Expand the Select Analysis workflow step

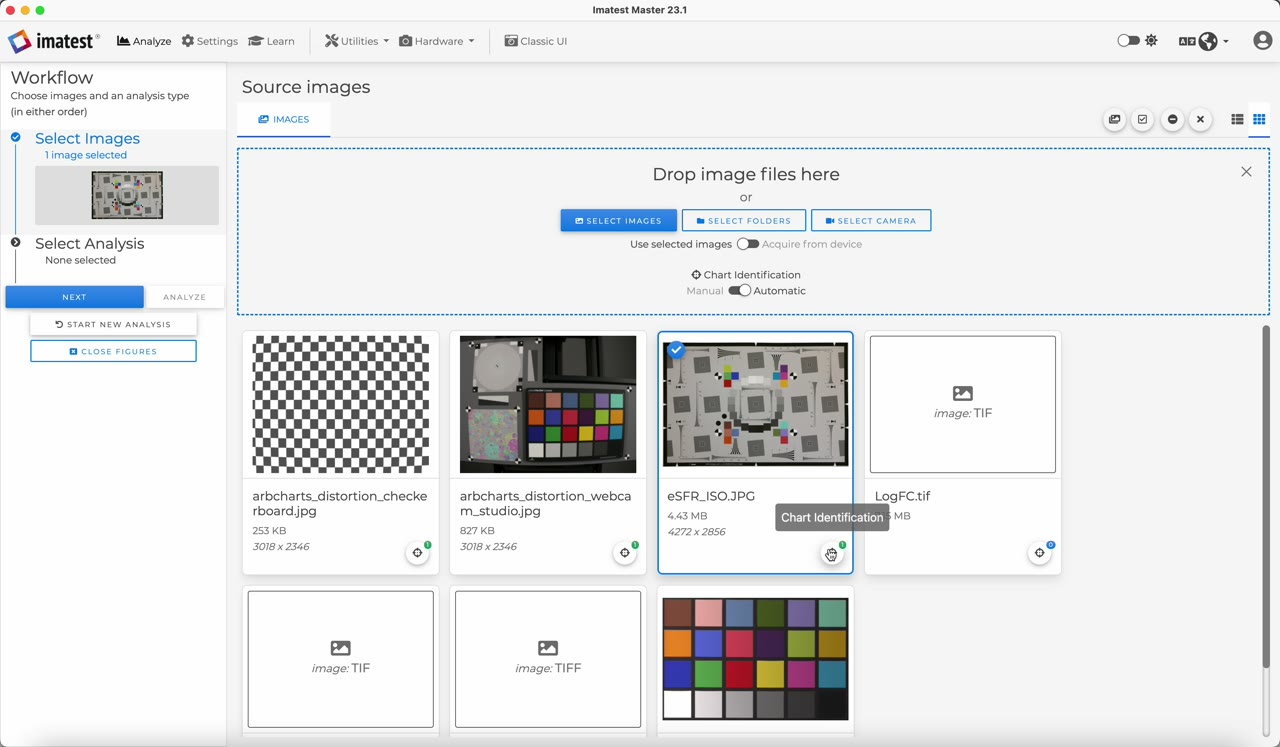pos(89,244)
